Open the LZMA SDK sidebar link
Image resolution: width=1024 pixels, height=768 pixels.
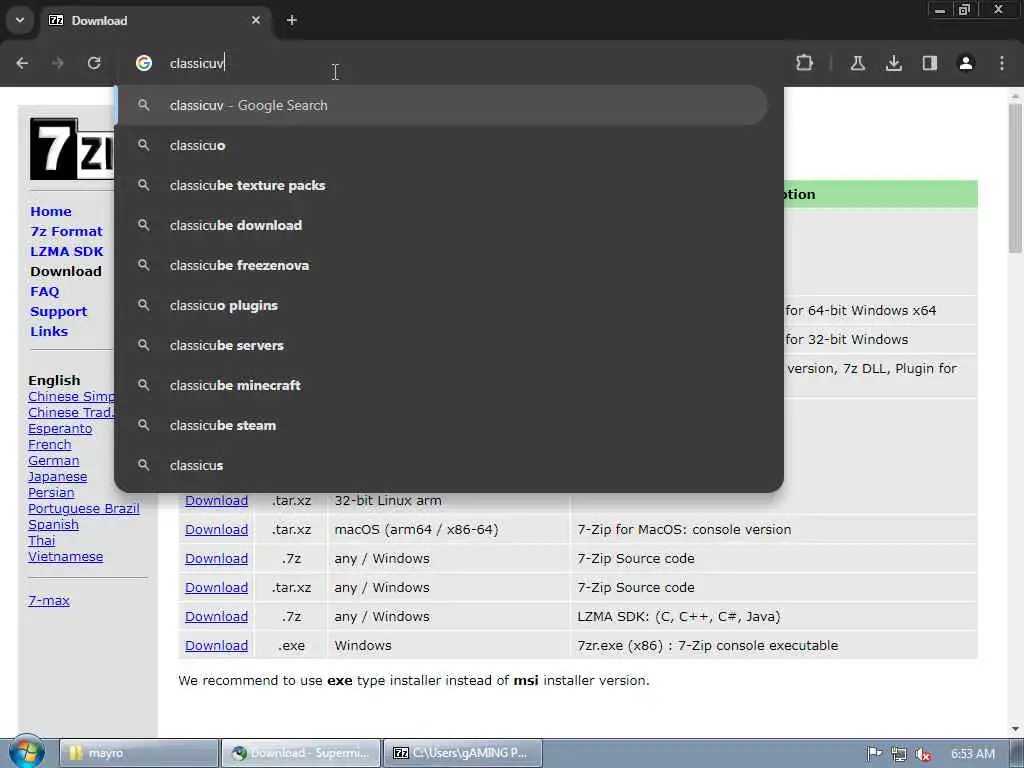click(67, 251)
